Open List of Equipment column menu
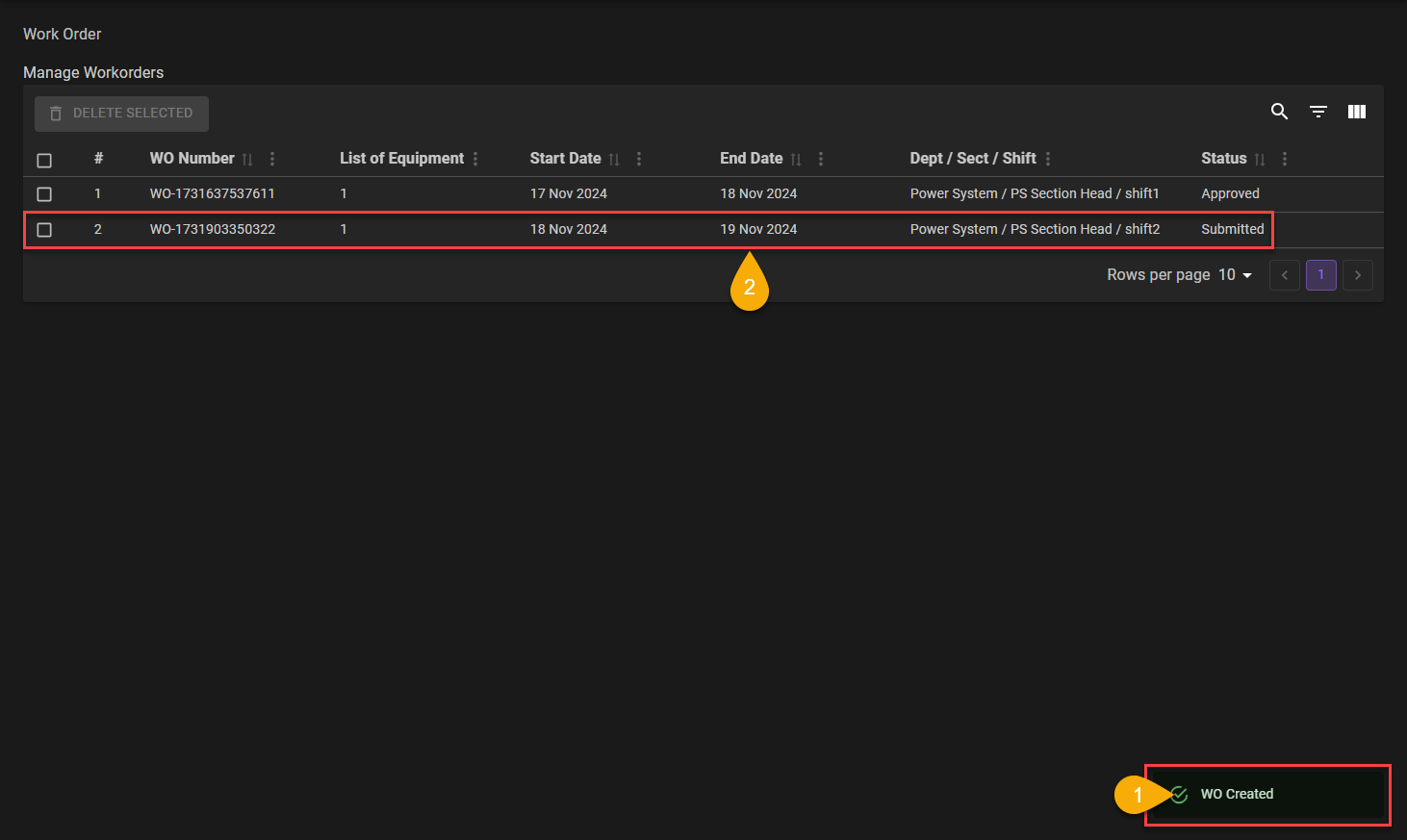The image size is (1407, 840). 475,159
